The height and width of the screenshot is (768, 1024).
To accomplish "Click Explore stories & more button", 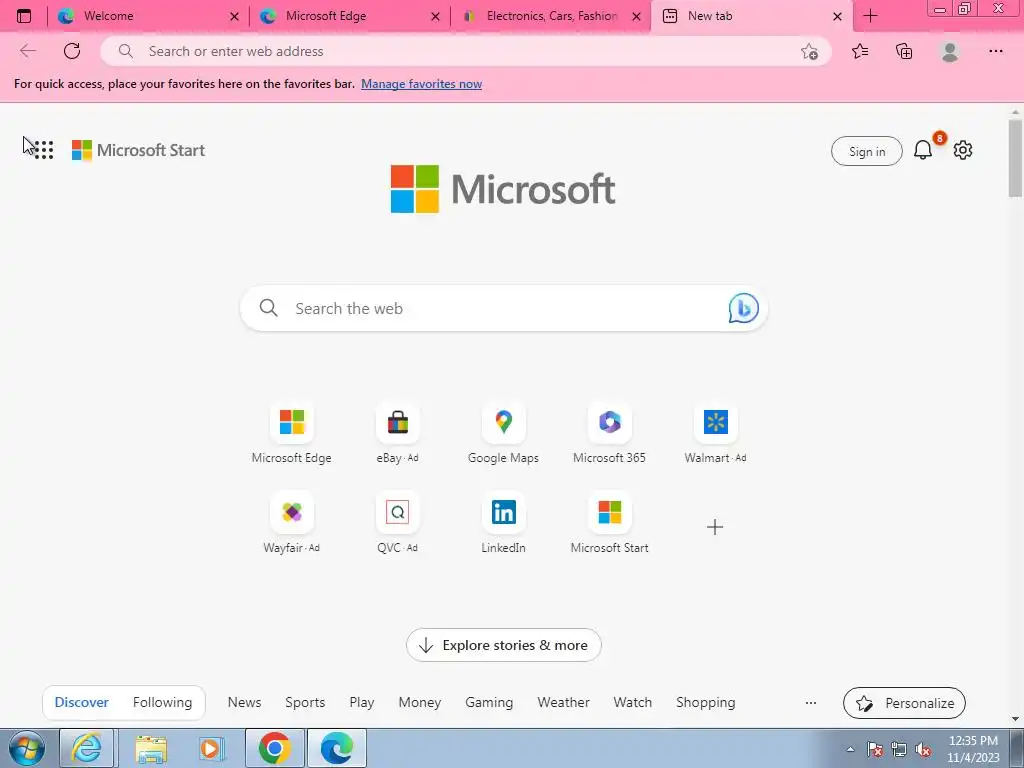I will (504, 645).
